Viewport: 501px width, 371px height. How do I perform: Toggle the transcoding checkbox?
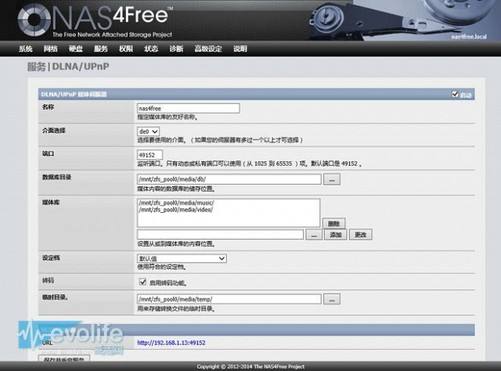pos(143,282)
